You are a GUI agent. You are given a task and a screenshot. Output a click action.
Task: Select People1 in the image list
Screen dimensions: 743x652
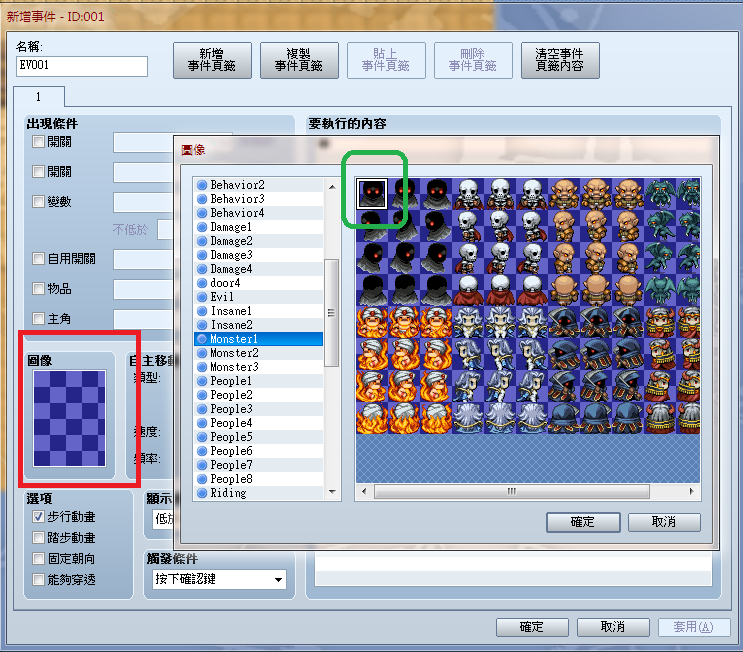coord(258,381)
